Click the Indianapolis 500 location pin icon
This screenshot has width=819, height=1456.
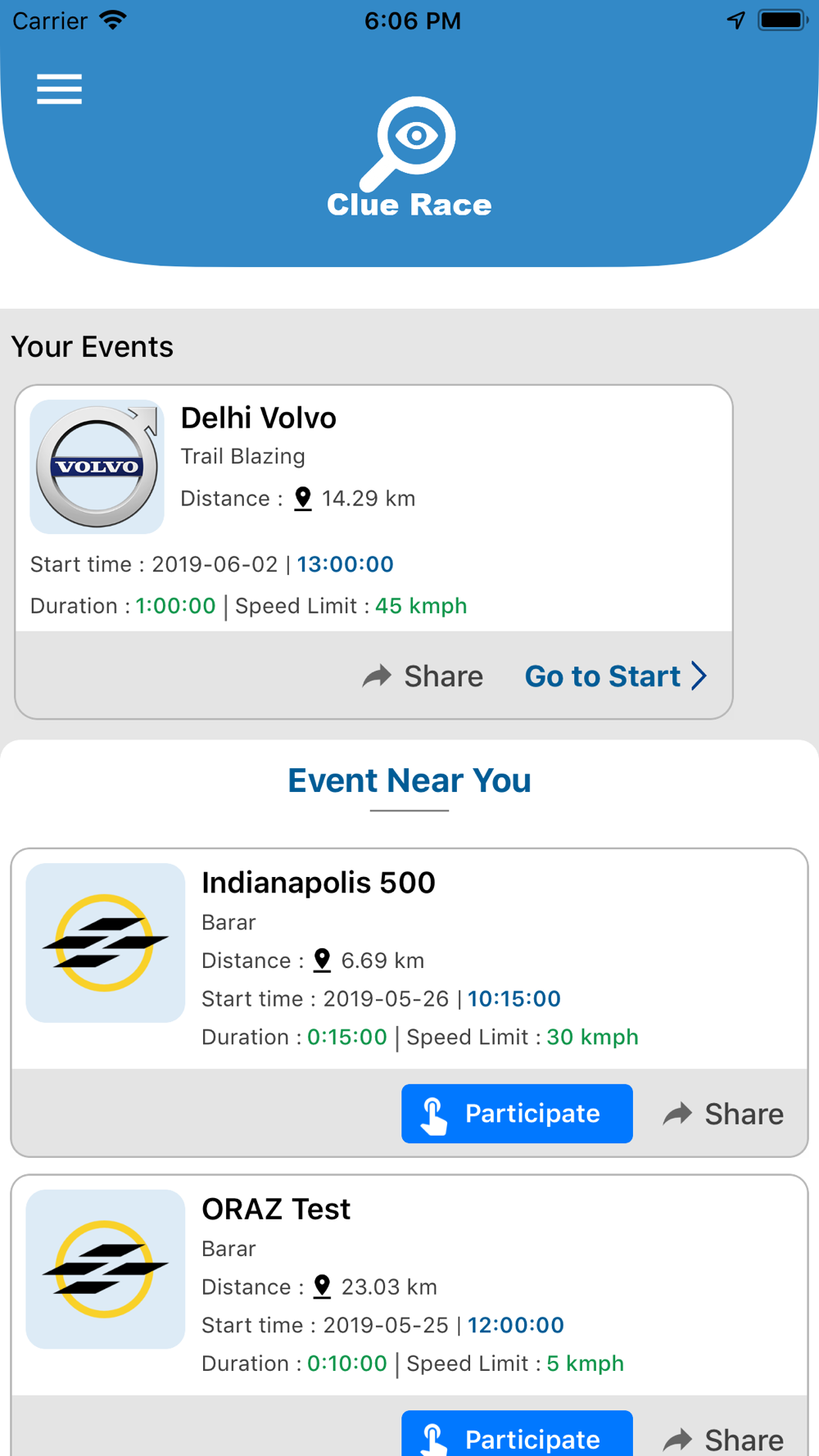tap(323, 961)
